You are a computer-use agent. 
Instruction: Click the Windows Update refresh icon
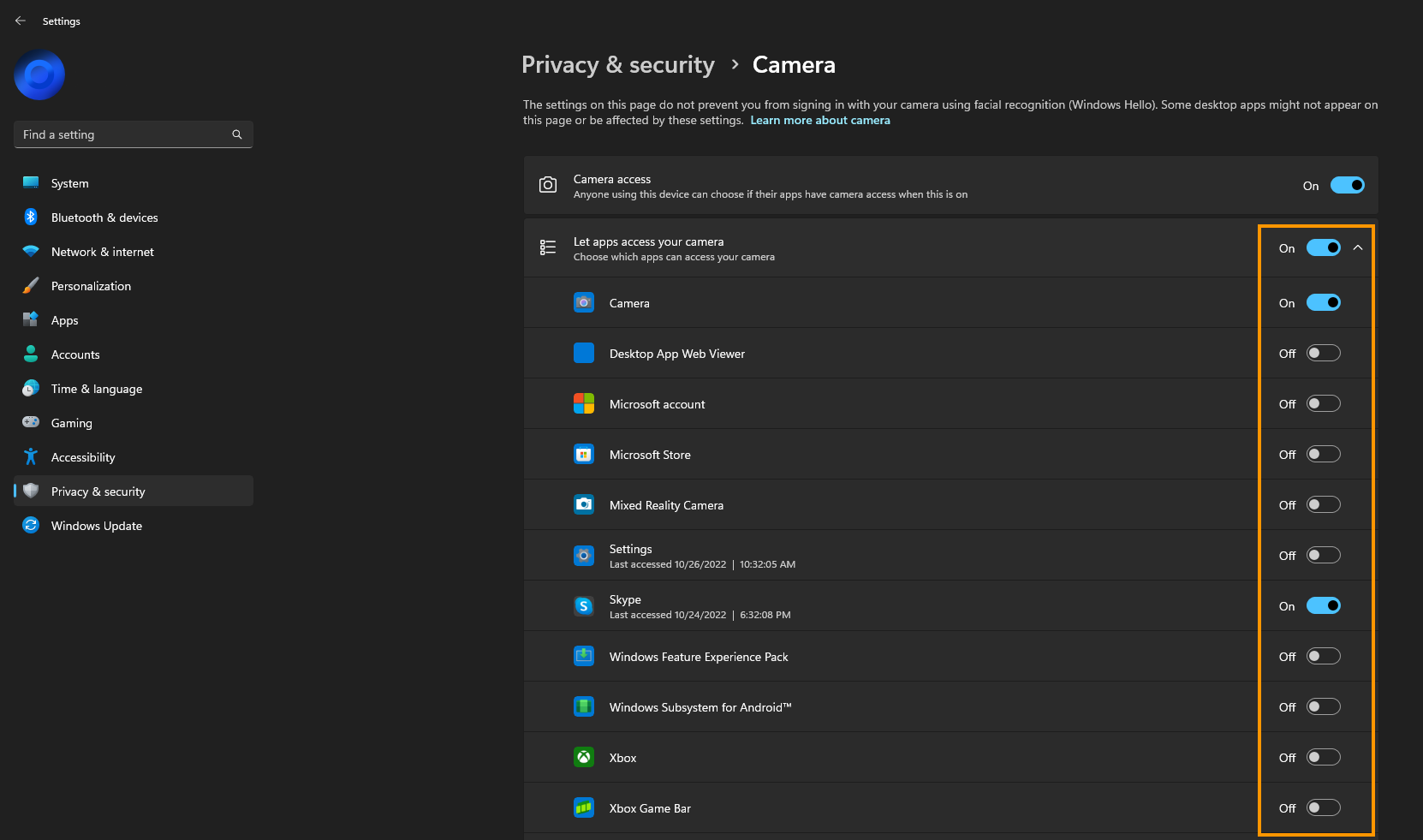(31, 525)
